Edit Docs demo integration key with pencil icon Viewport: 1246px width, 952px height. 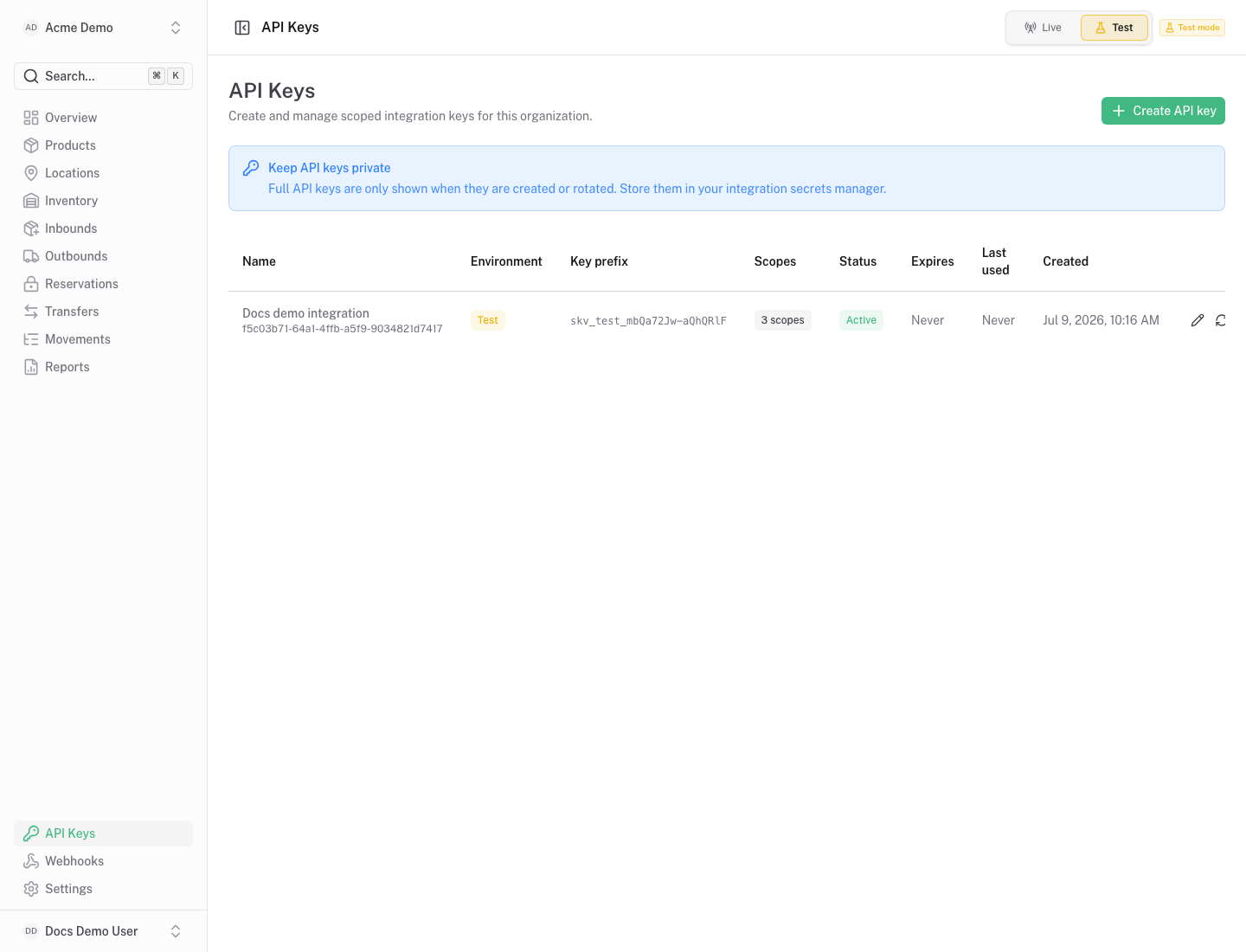pos(1198,320)
